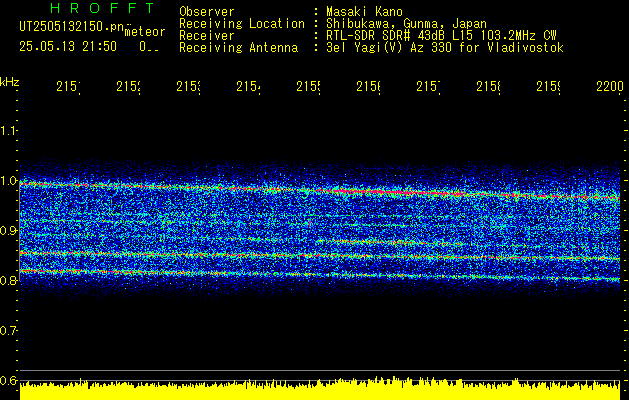Click the 2154 time marker
Screen dimensions: 629x400
[248, 87]
